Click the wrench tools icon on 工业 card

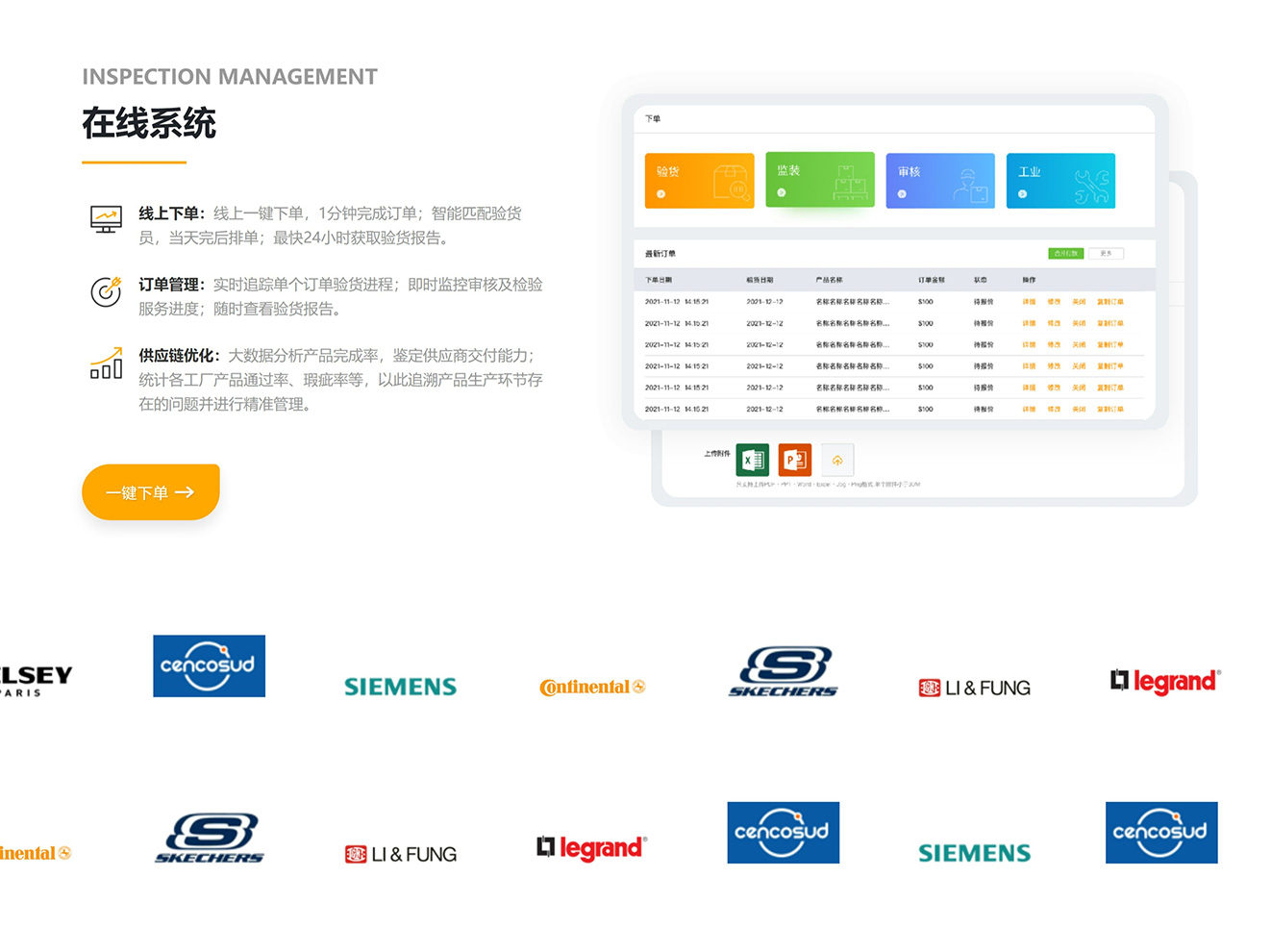point(1091,186)
